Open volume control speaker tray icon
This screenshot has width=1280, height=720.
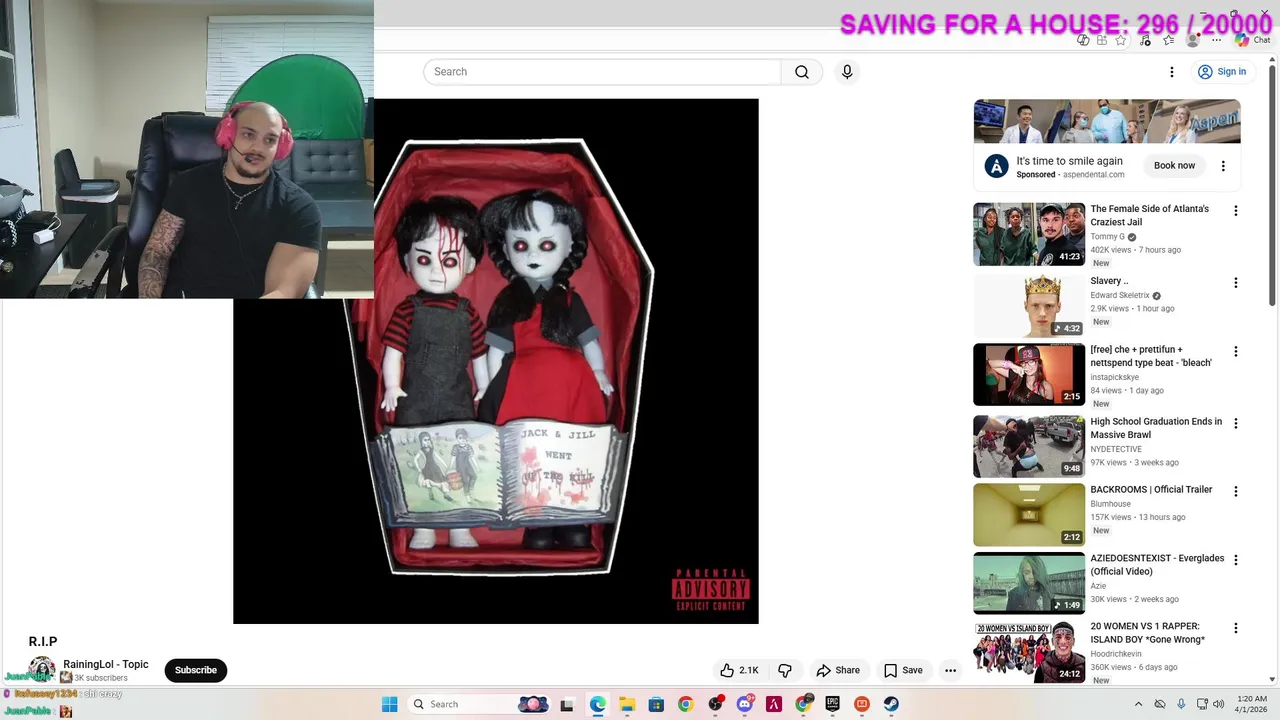pyautogui.click(x=1219, y=704)
